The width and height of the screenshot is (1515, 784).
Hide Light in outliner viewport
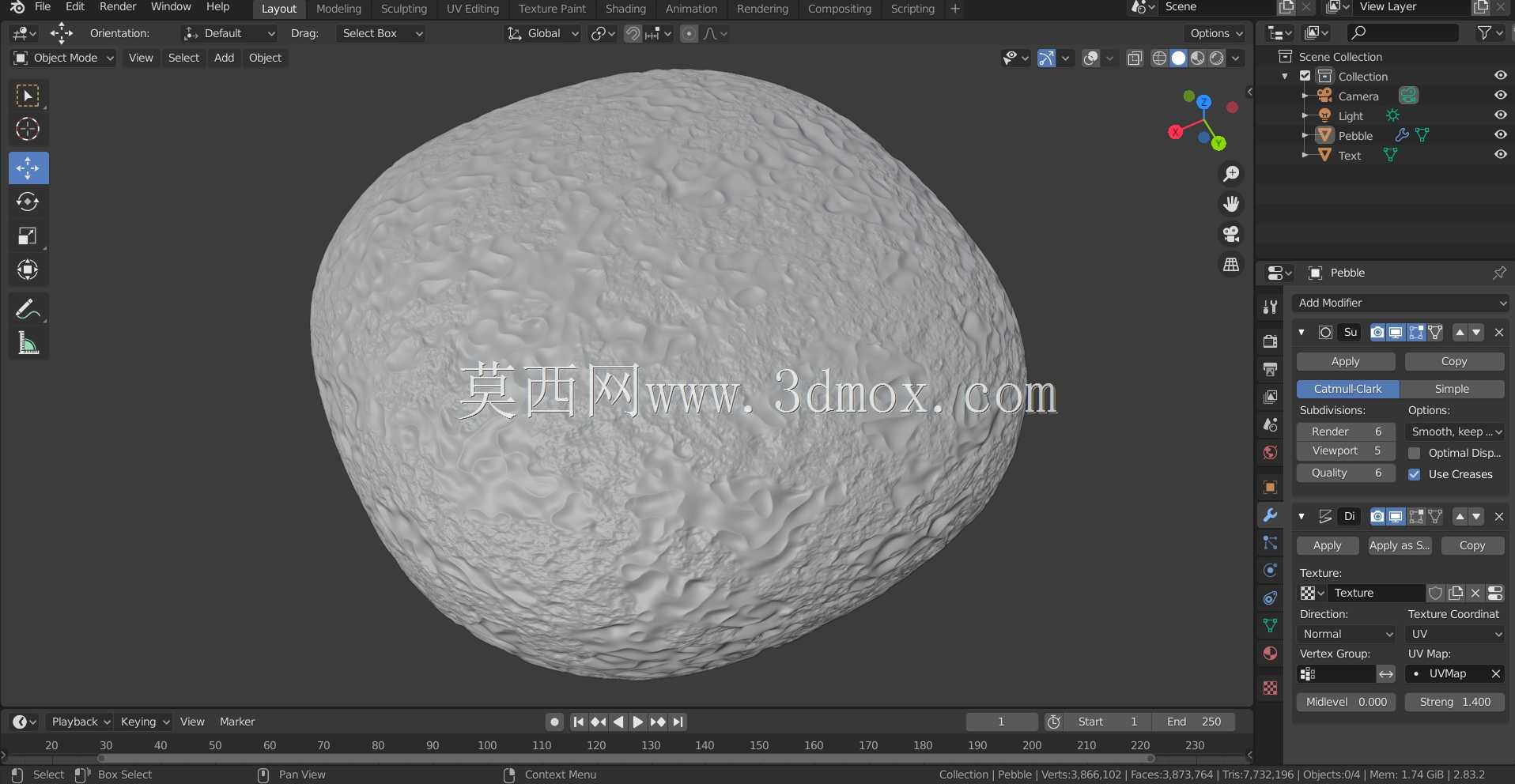tap(1500, 115)
